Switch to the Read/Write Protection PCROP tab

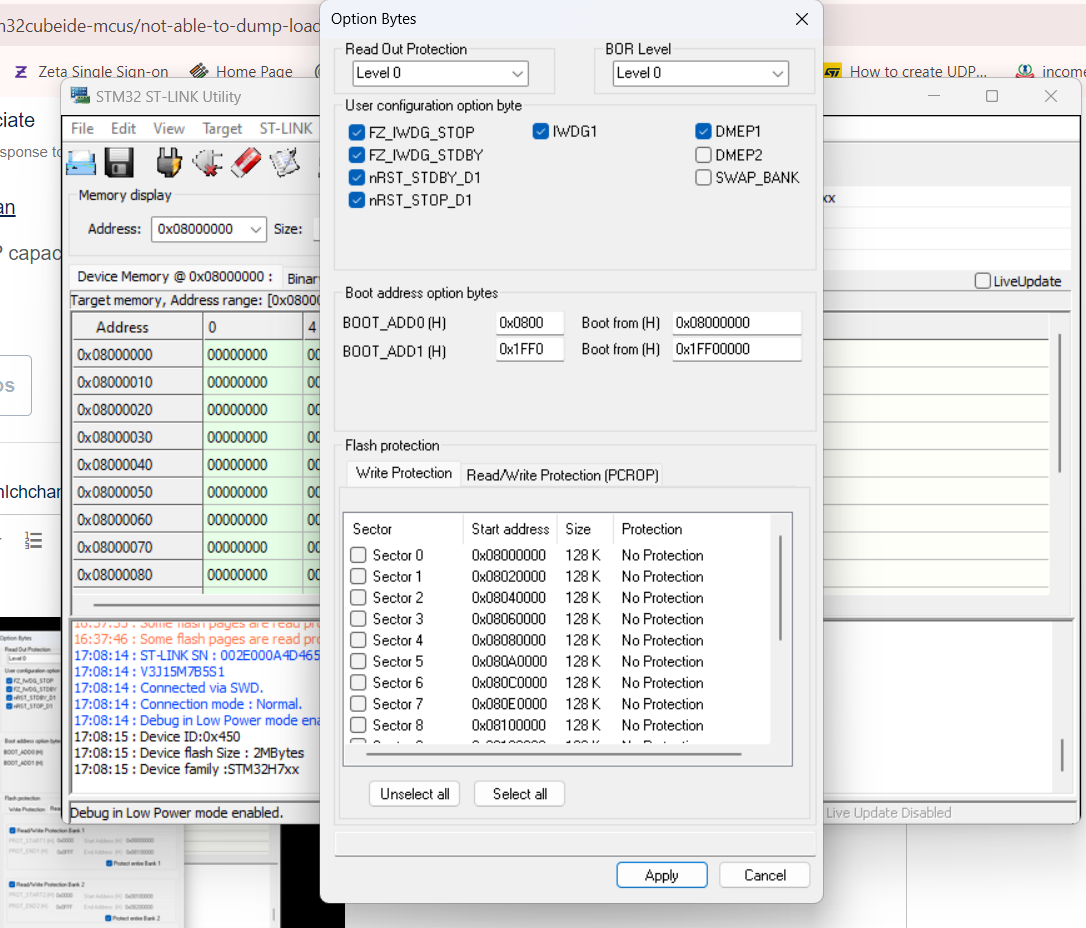coord(561,475)
